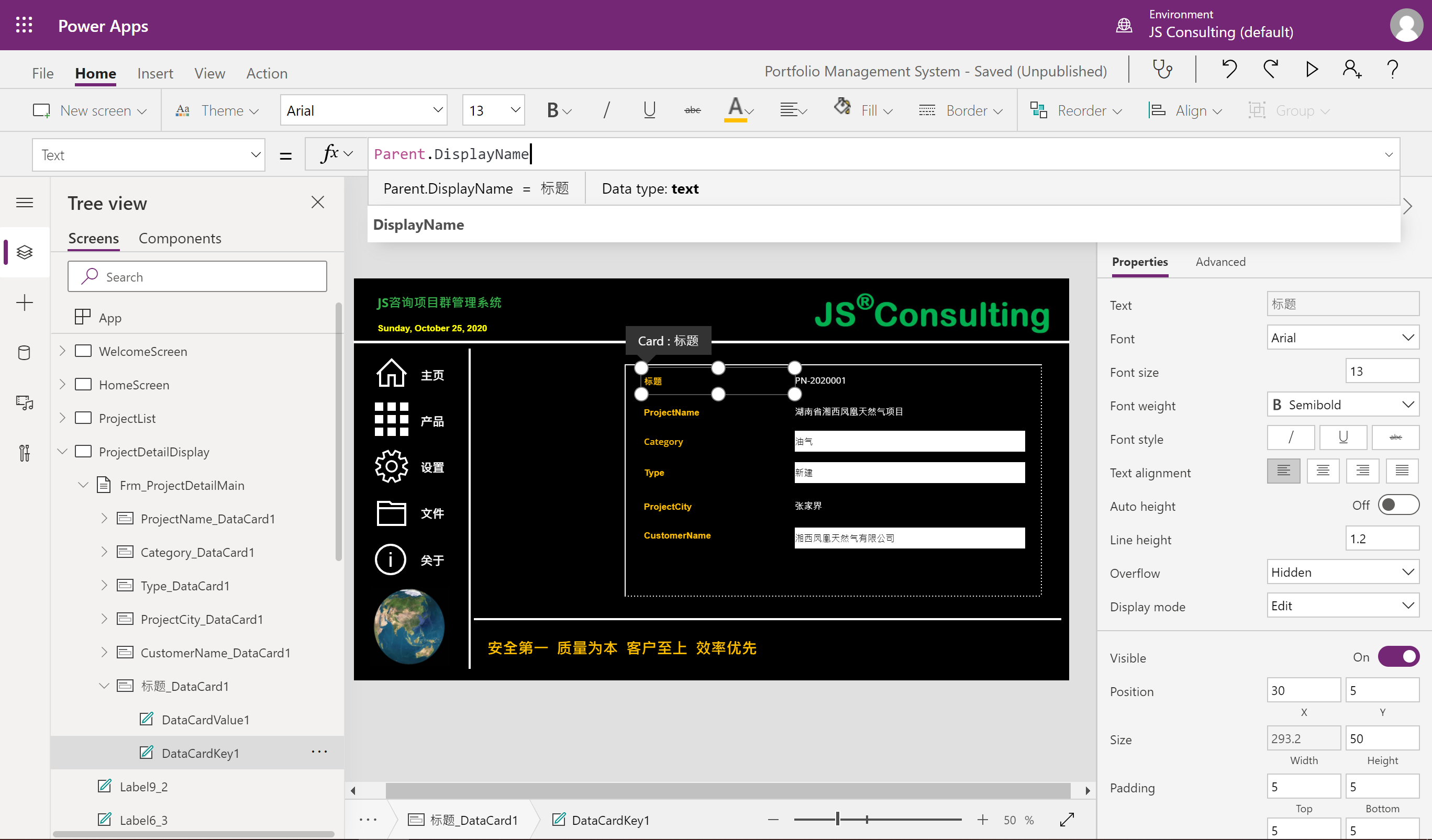
Task: Click the zoom slider handle
Action: pyautogui.click(x=837, y=819)
